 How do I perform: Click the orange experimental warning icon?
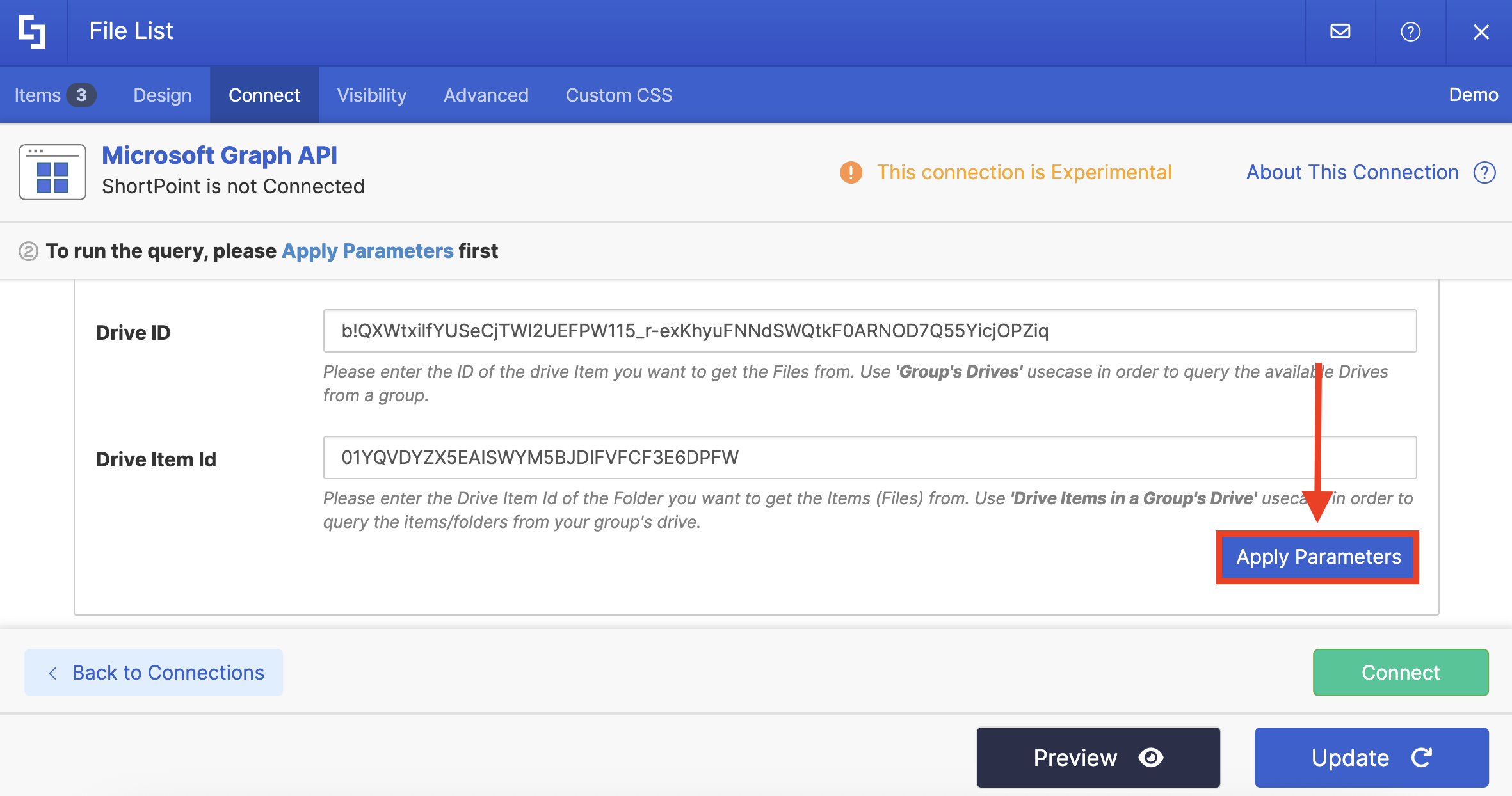[851, 172]
